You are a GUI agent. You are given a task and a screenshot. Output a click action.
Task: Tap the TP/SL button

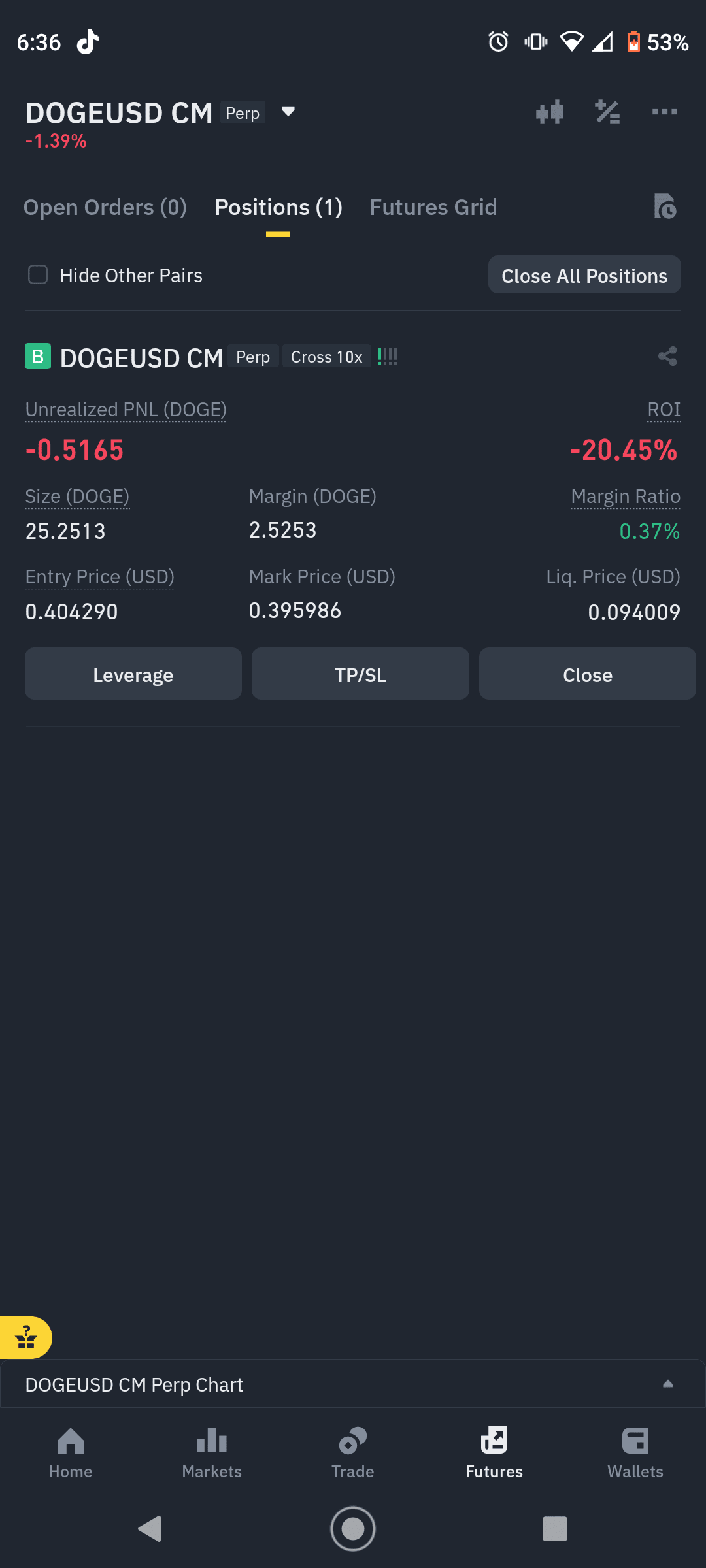coord(360,674)
